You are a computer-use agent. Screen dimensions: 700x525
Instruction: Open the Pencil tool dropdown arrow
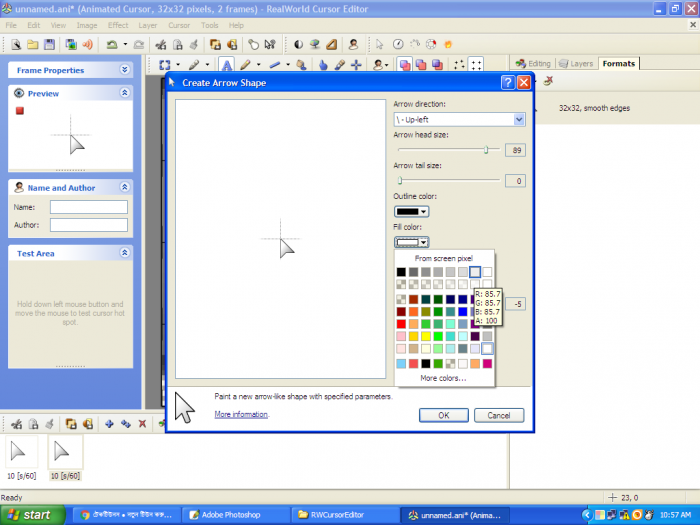pos(258,65)
